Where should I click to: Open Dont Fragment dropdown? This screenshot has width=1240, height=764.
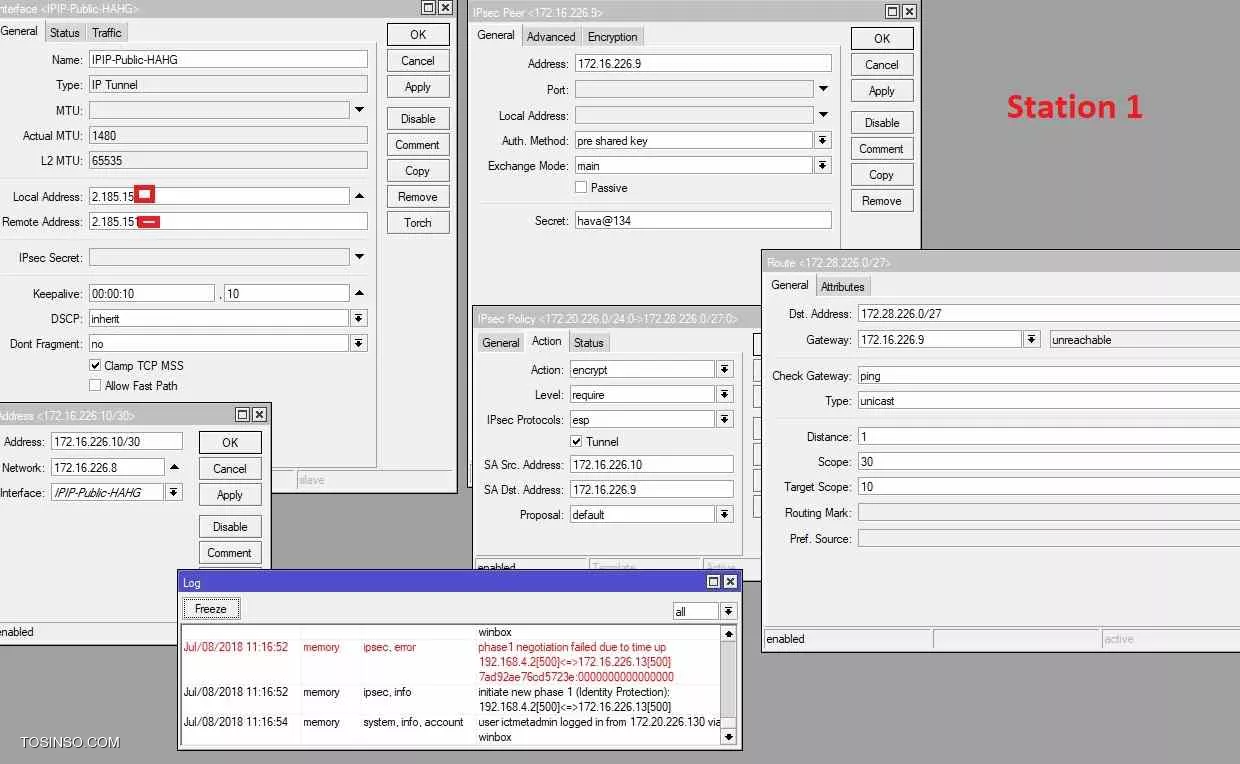point(359,343)
